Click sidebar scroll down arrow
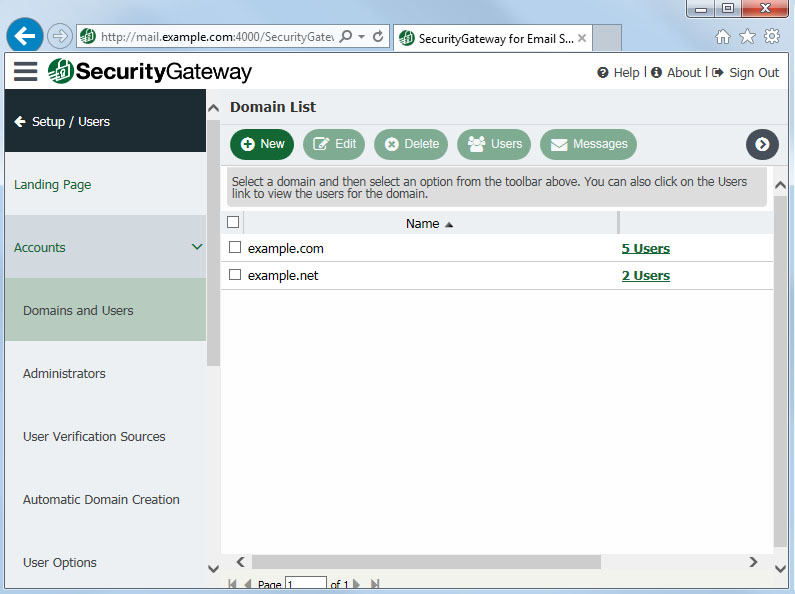 point(213,569)
